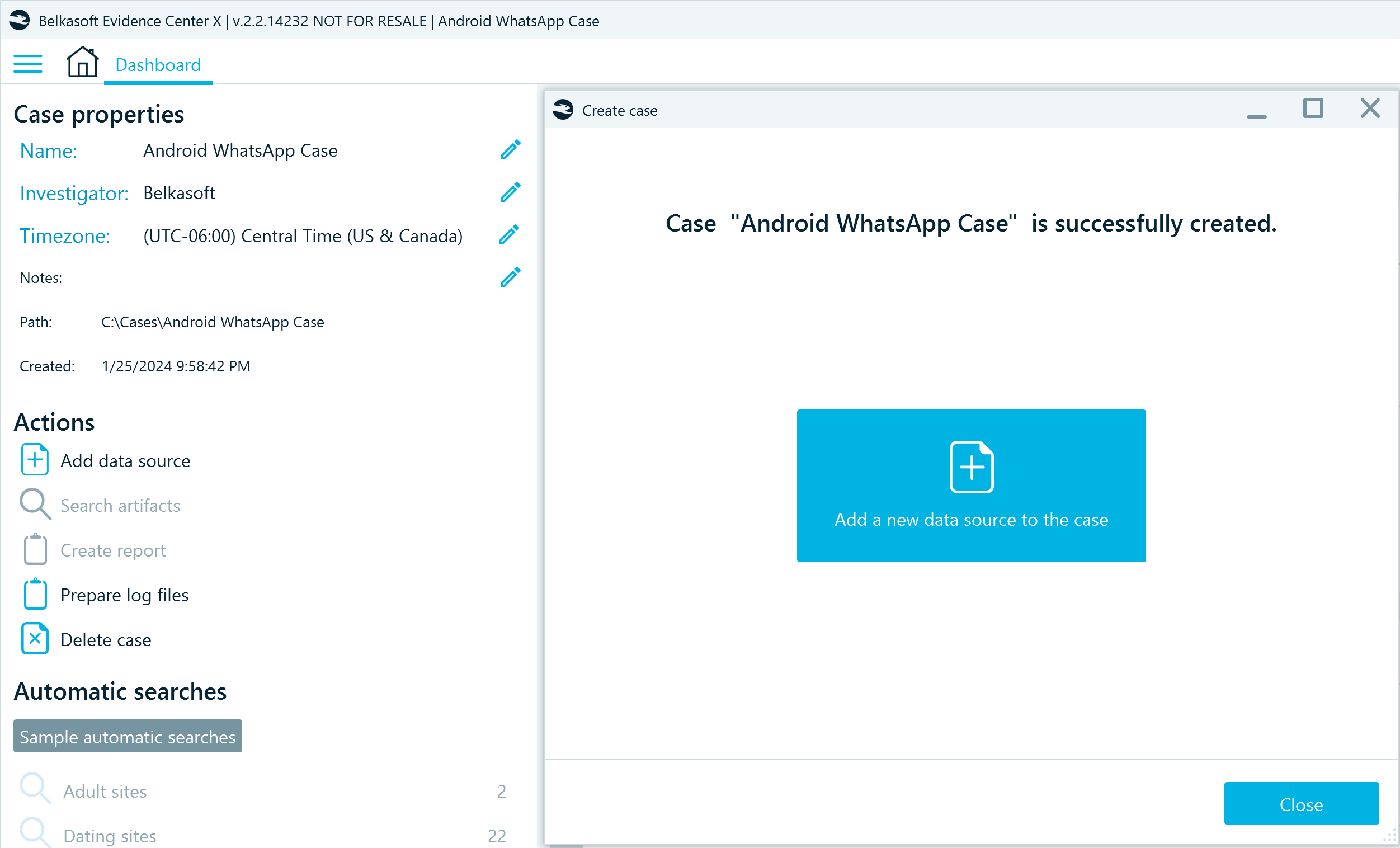The width and height of the screenshot is (1400, 848).
Task: Open the hamburger main menu
Action: point(28,64)
